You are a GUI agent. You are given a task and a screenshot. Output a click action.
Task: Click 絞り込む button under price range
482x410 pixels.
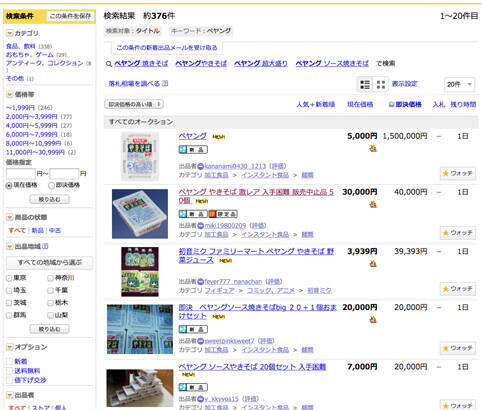pos(49,199)
